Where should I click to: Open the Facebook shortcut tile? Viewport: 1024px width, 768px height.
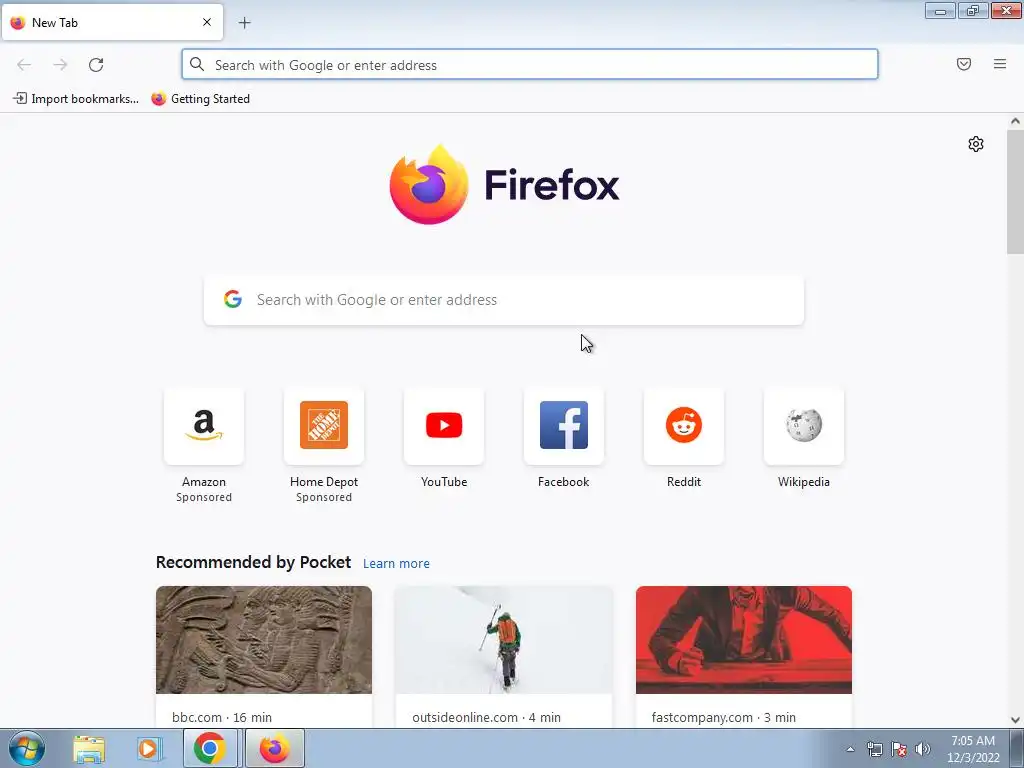564,426
